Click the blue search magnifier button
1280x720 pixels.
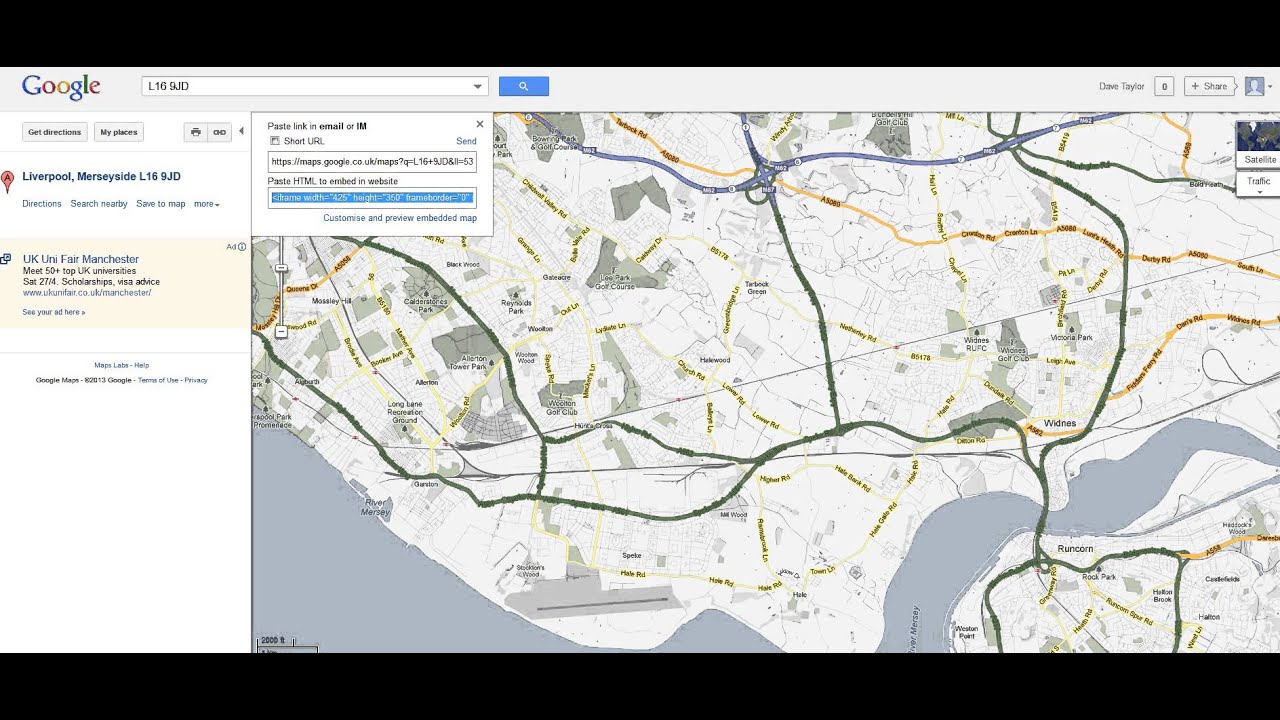point(524,86)
